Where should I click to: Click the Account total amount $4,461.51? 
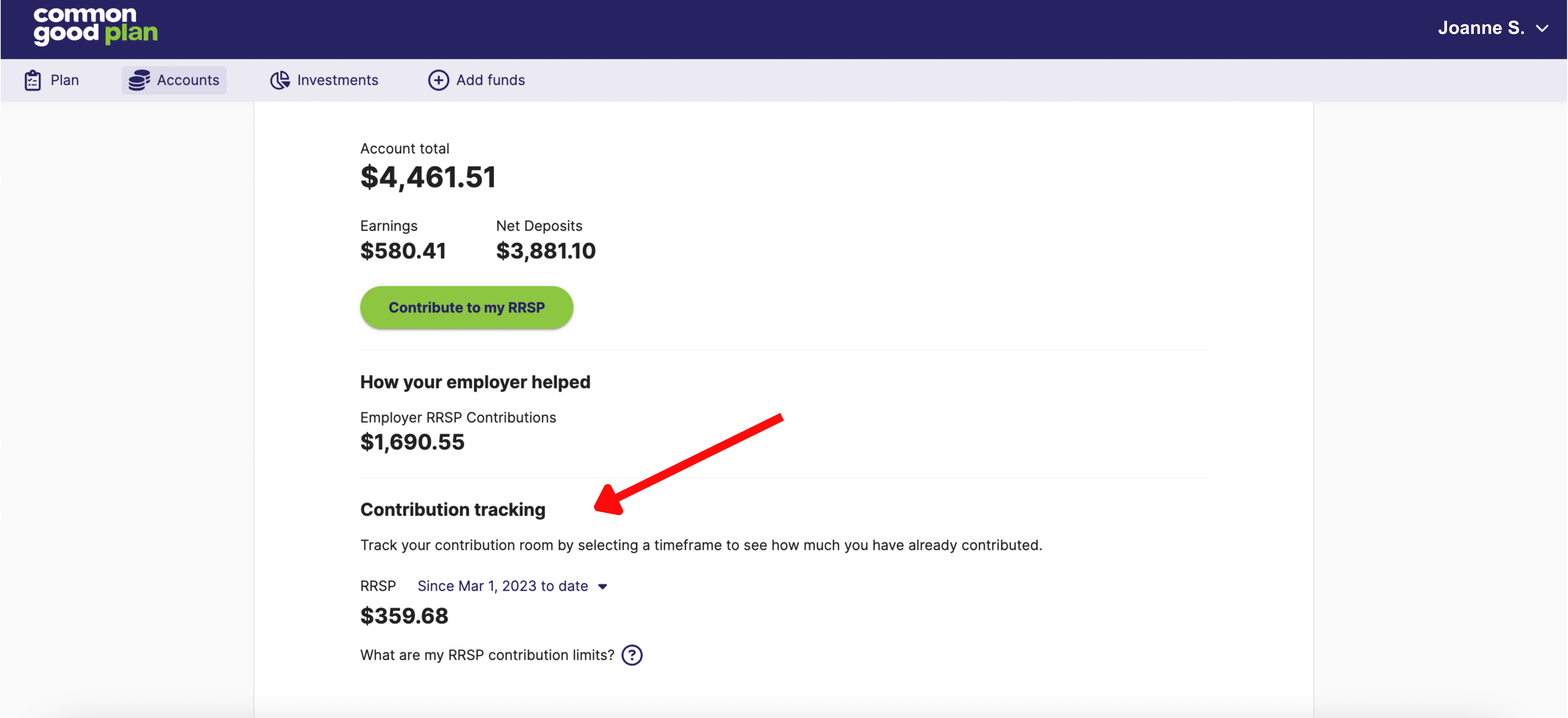click(428, 178)
